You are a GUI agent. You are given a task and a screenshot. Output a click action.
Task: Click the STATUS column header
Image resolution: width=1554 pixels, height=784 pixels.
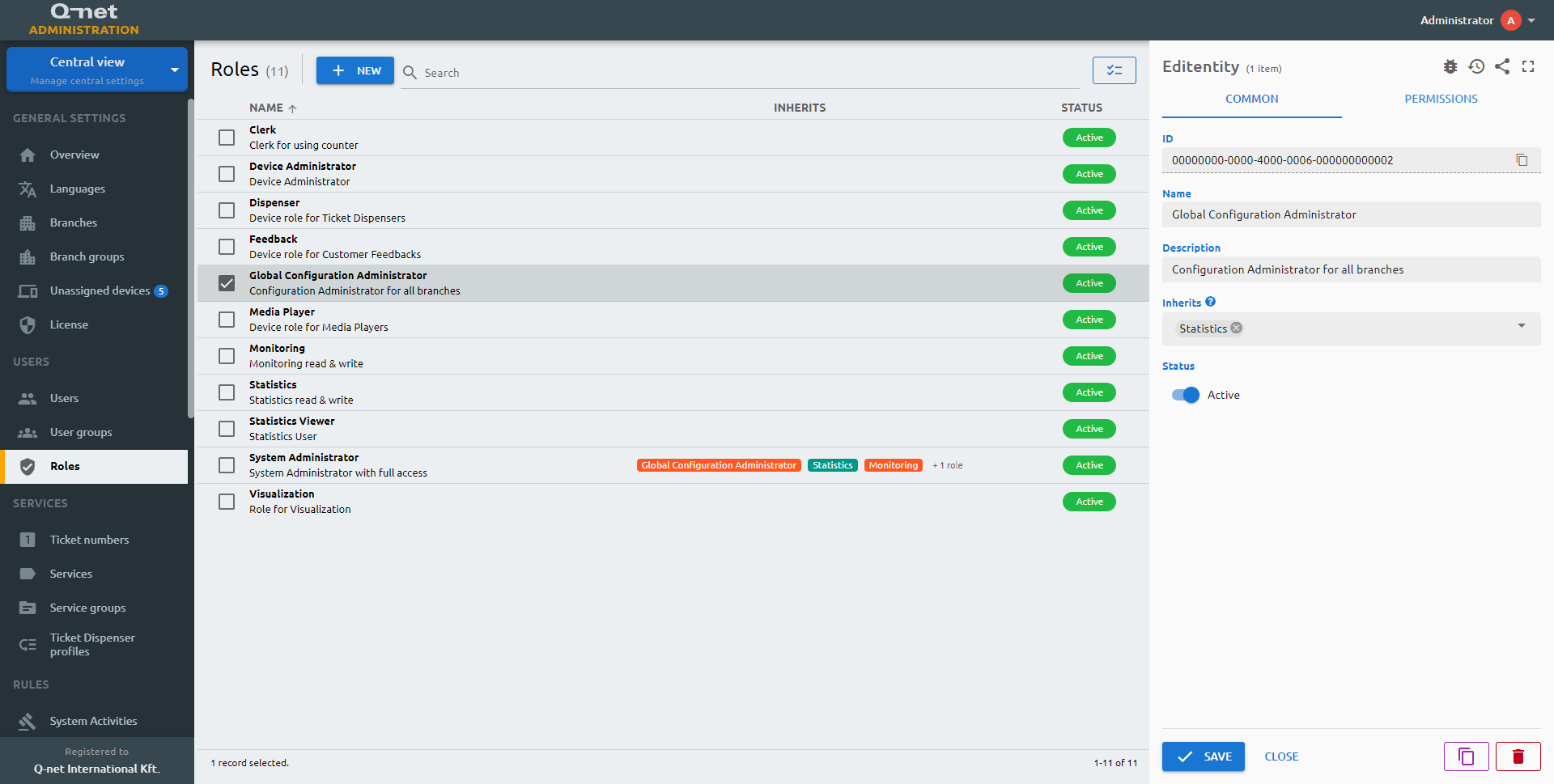[1082, 108]
